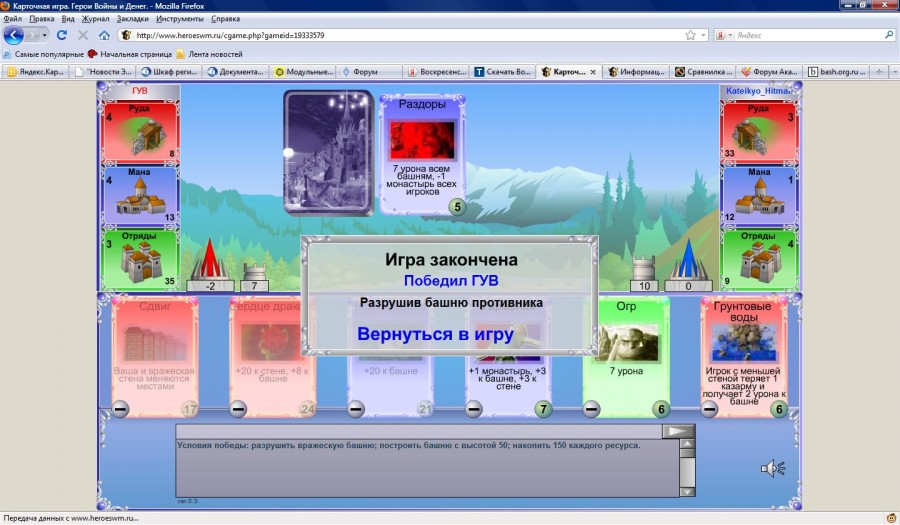The height and width of the screenshot is (525, 900).
Task: Open the Инструменты menu
Action: coord(180,18)
